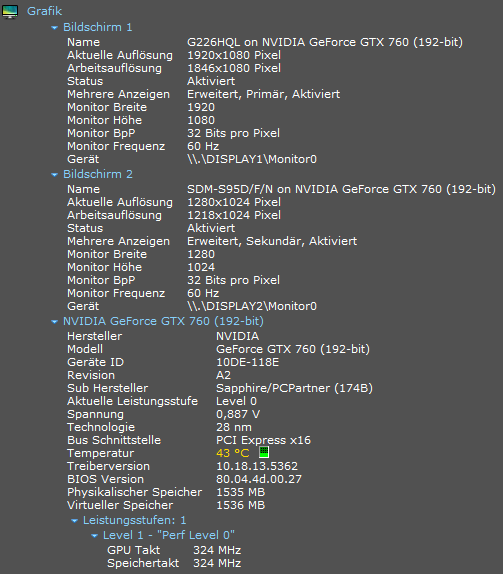Screen dimensions: 503x574
Task: Click the BIOS Version 80.04.4d.00.27 value
Action: [259, 479]
